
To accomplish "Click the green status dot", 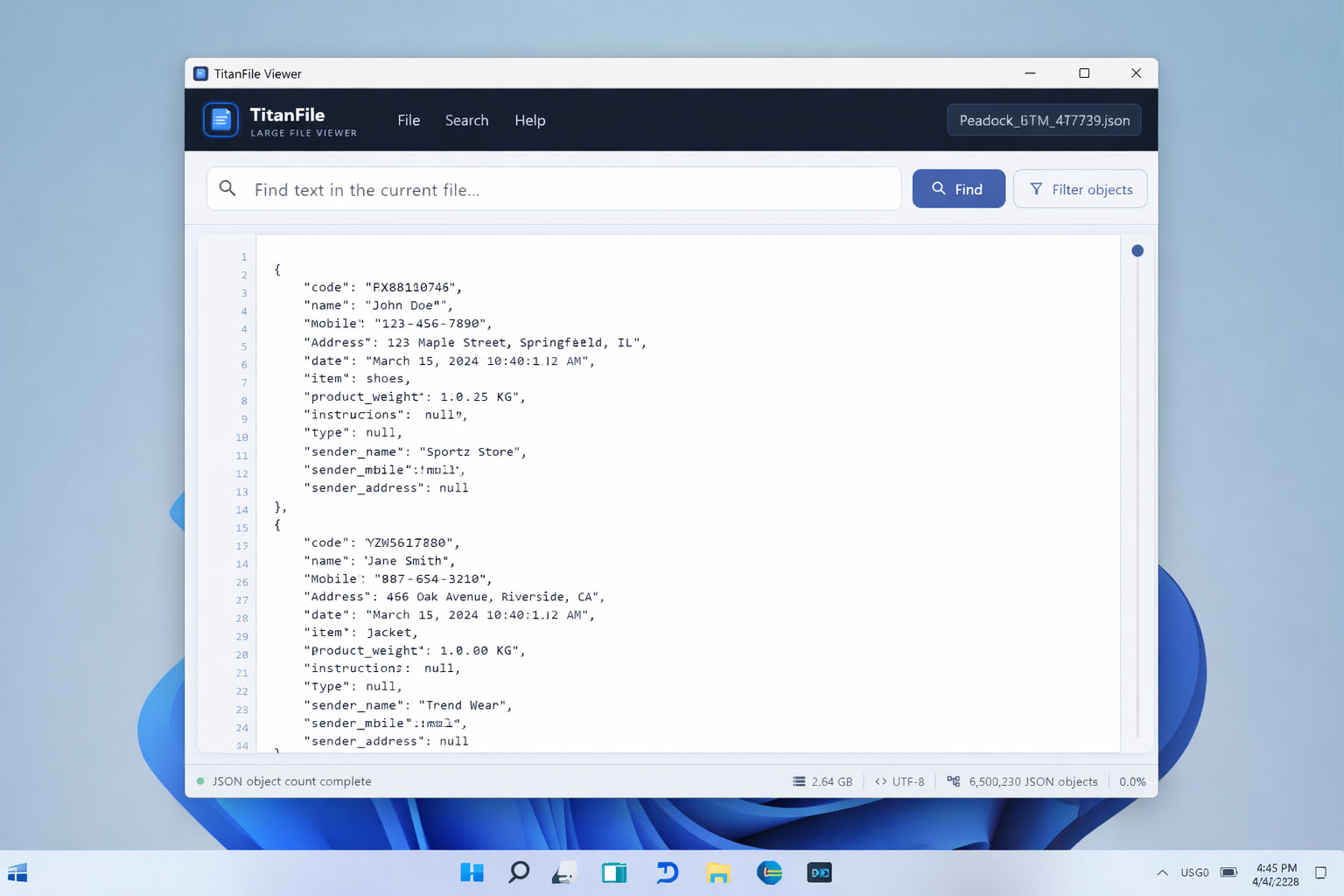I will [x=200, y=781].
